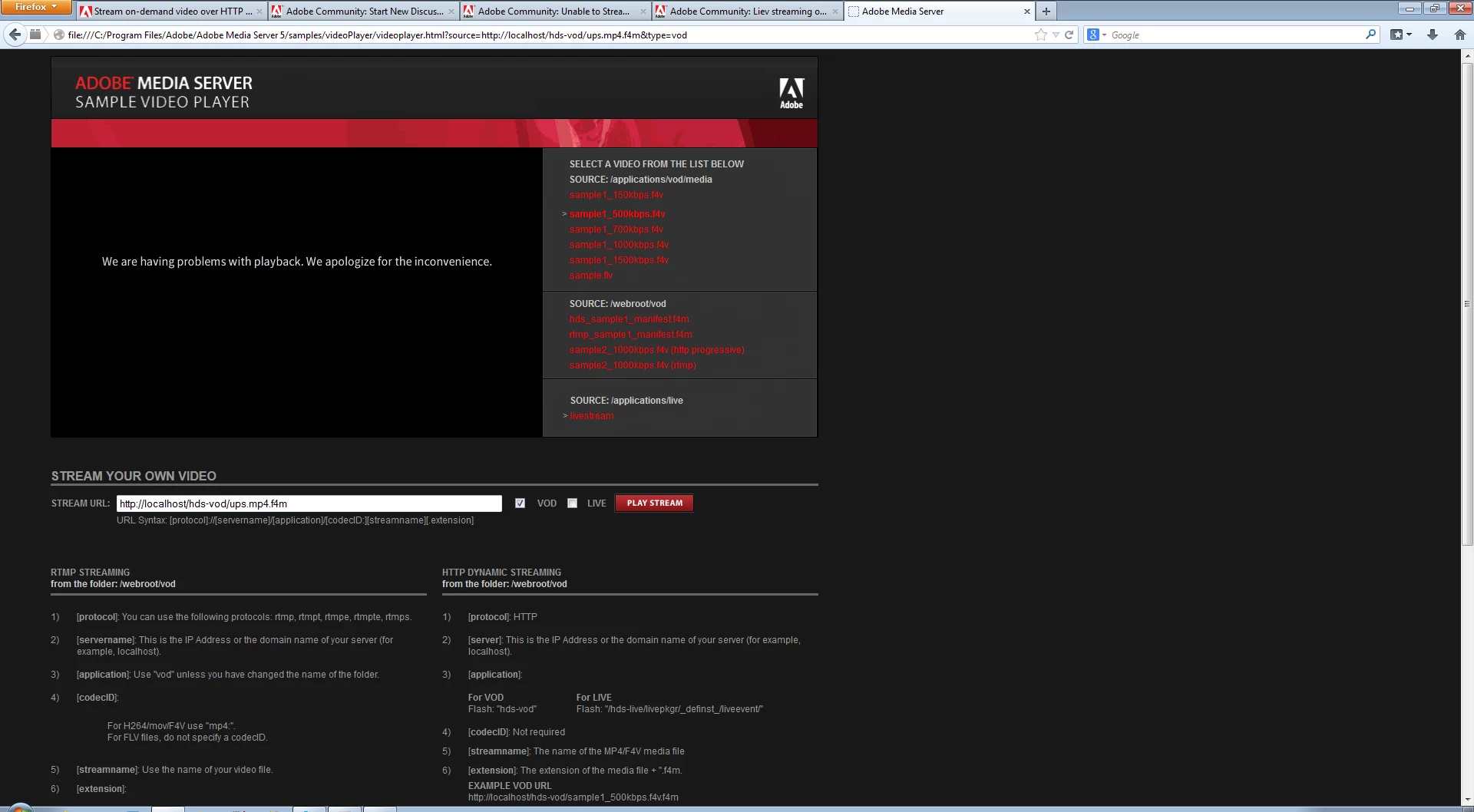Click the Google search box
1474x812 pixels.
click(x=1236, y=35)
